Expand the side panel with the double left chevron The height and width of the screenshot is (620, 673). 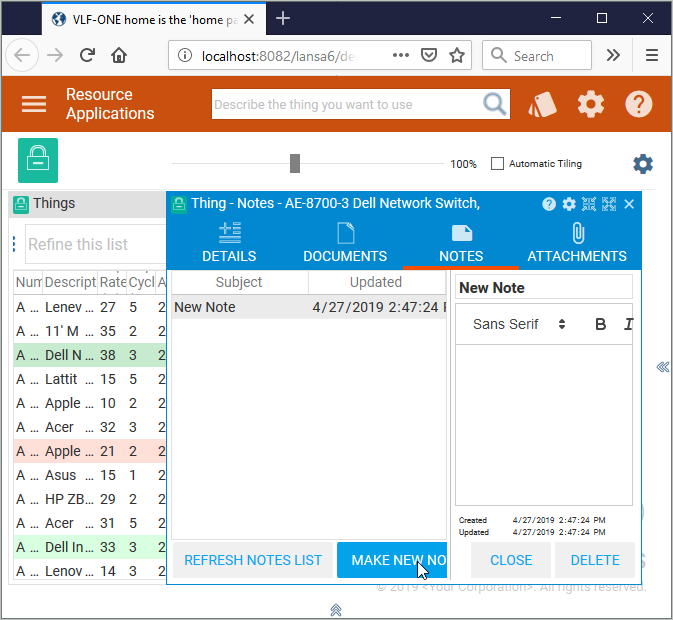662,367
